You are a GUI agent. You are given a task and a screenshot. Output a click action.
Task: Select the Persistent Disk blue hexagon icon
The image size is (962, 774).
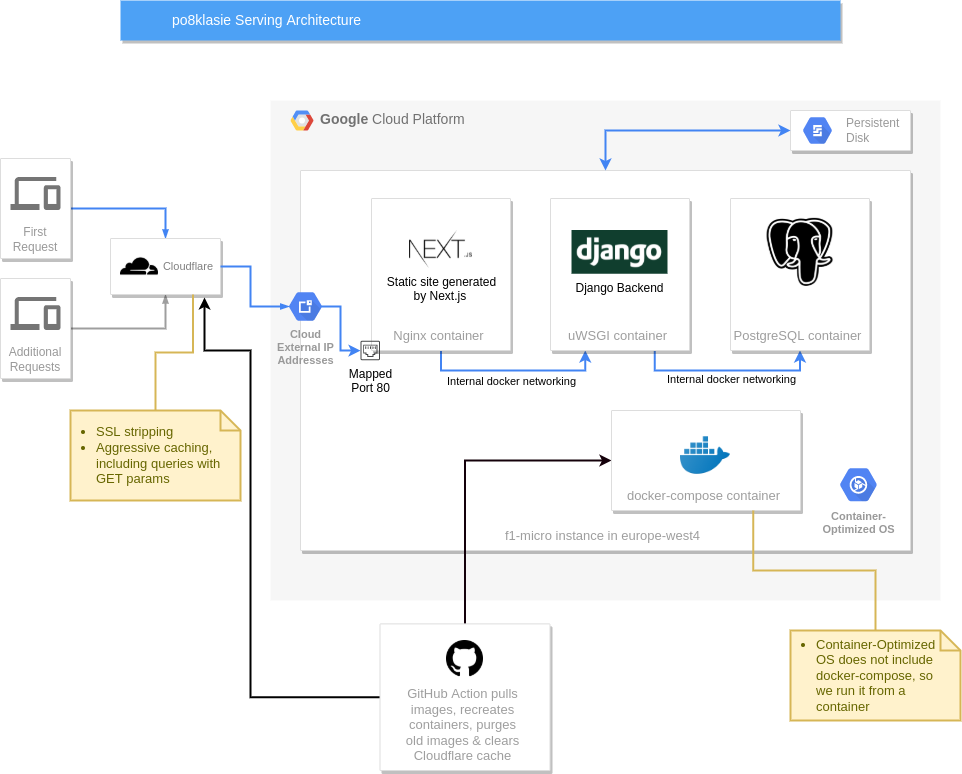pyautogui.click(x=817, y=131)
